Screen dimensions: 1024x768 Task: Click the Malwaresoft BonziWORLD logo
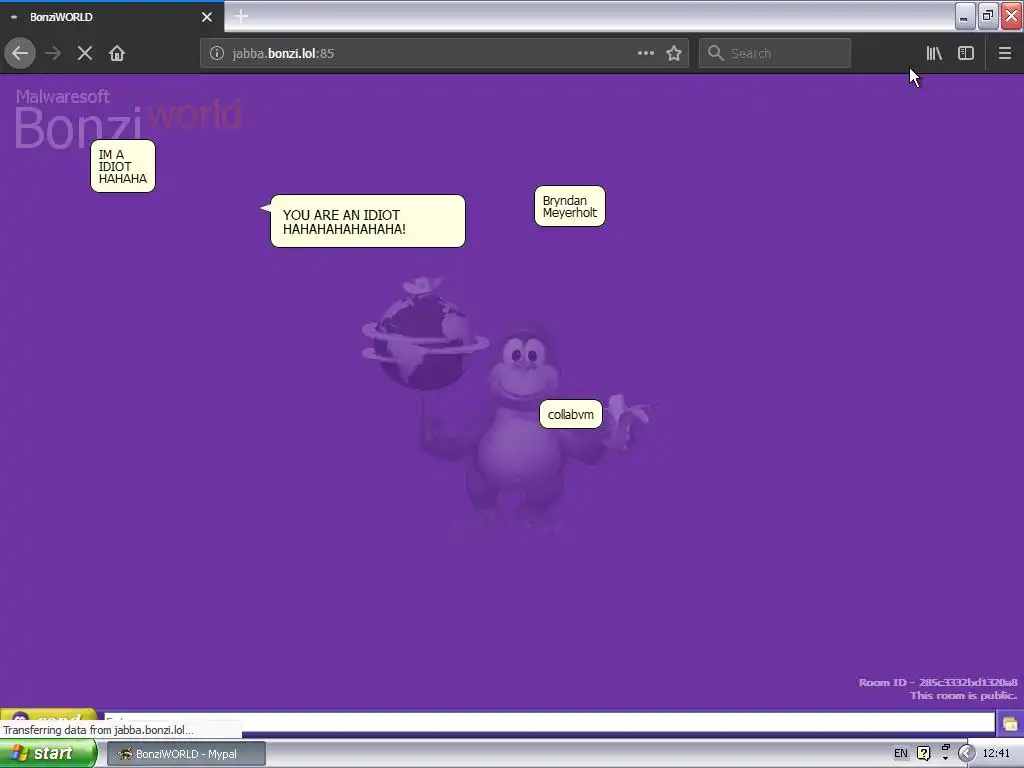click(x=128, y=119)
